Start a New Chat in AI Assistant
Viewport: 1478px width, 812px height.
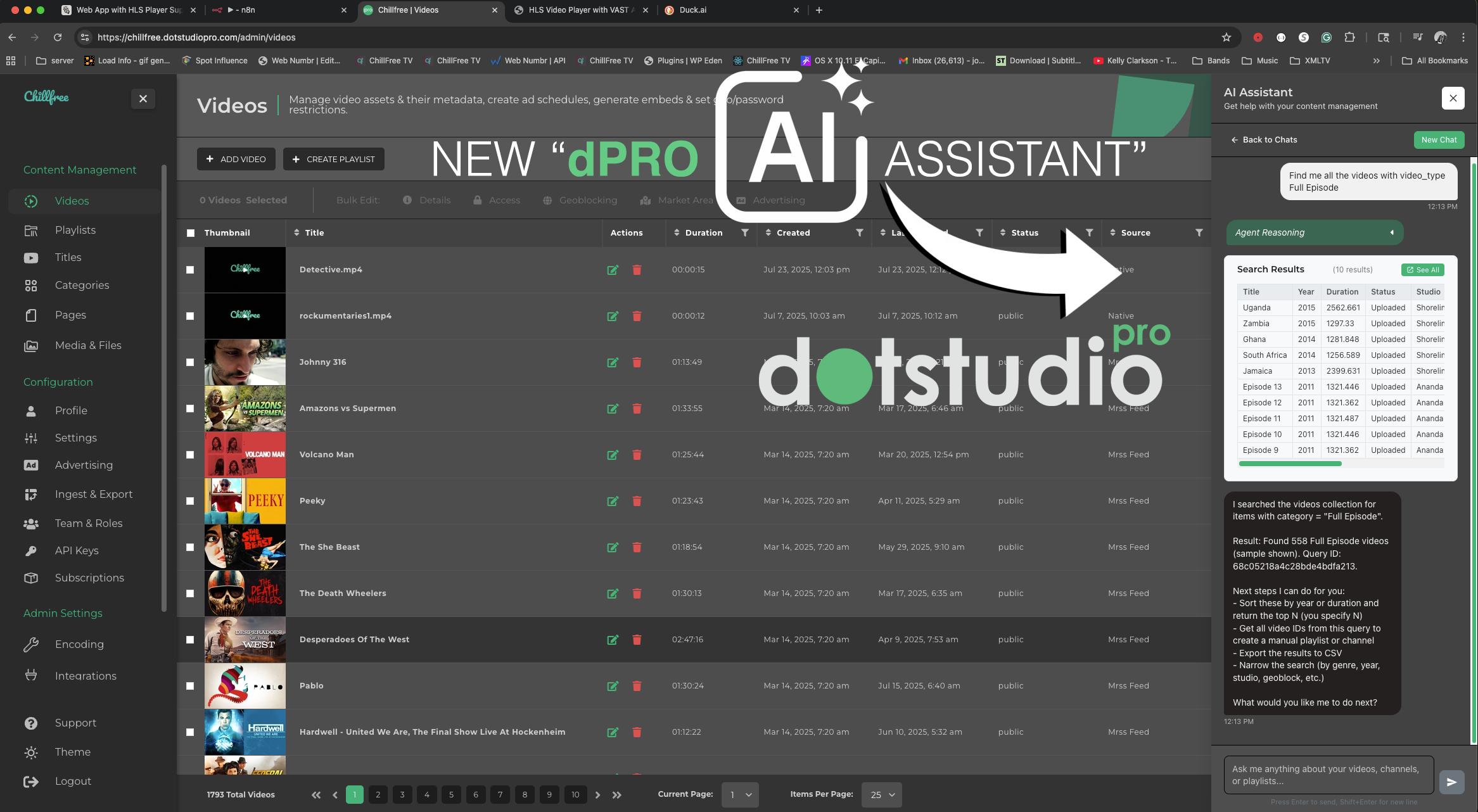click(1438, 140)
